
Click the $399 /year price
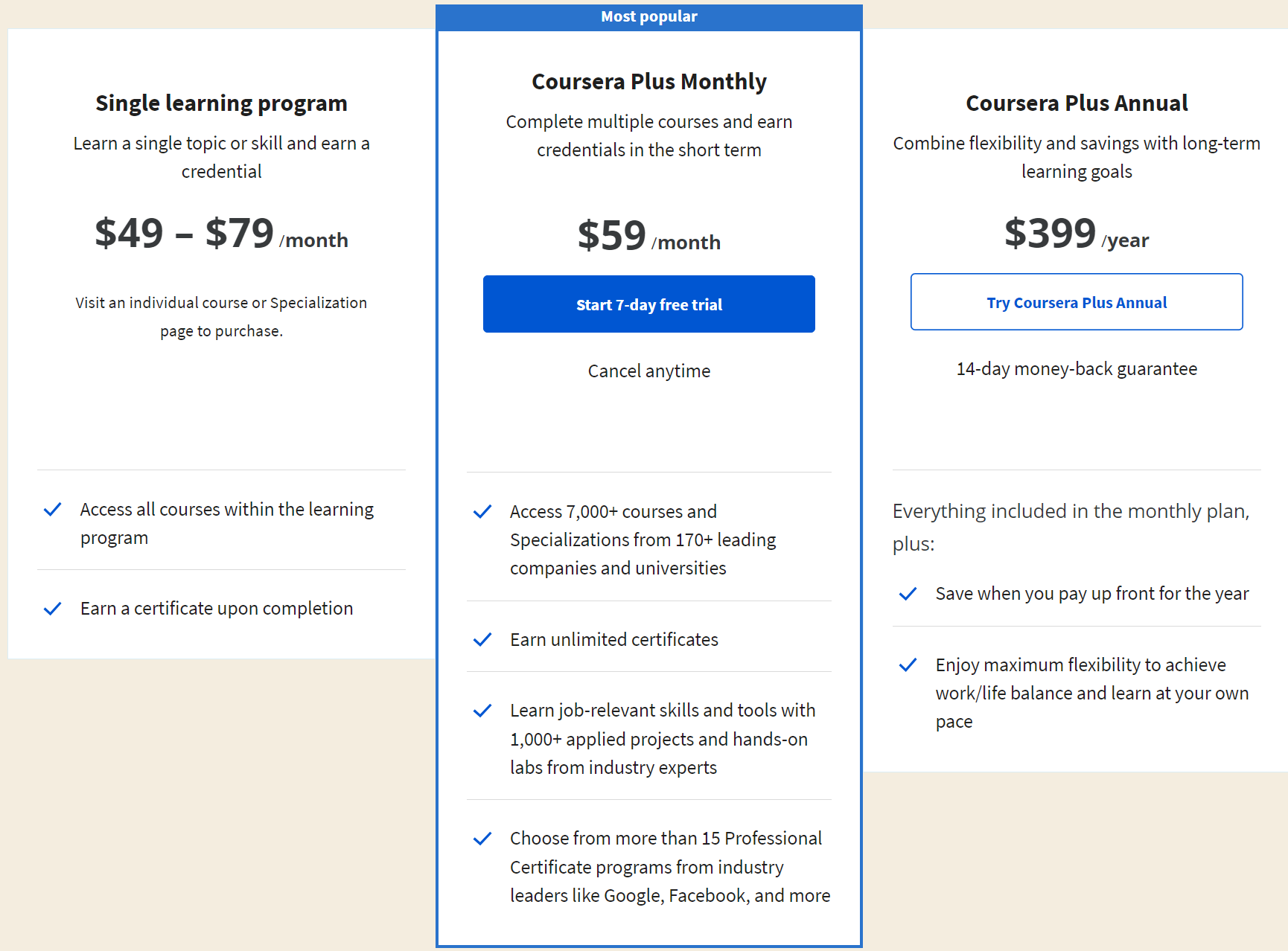1077,234
